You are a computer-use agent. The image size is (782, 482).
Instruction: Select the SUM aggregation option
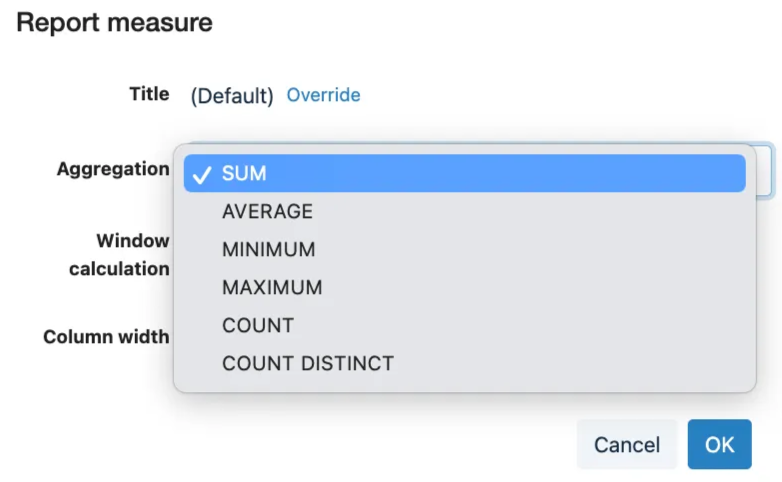click(x=244, y=173)
